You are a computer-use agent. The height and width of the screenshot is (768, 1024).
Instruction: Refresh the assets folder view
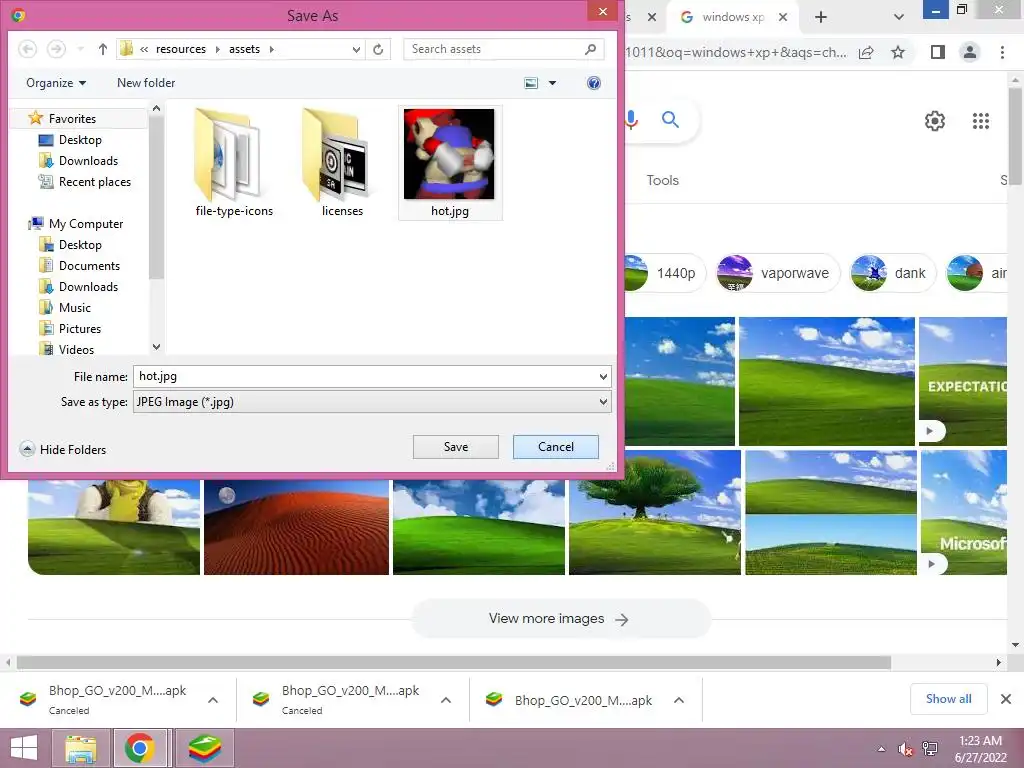pos(378,49)
